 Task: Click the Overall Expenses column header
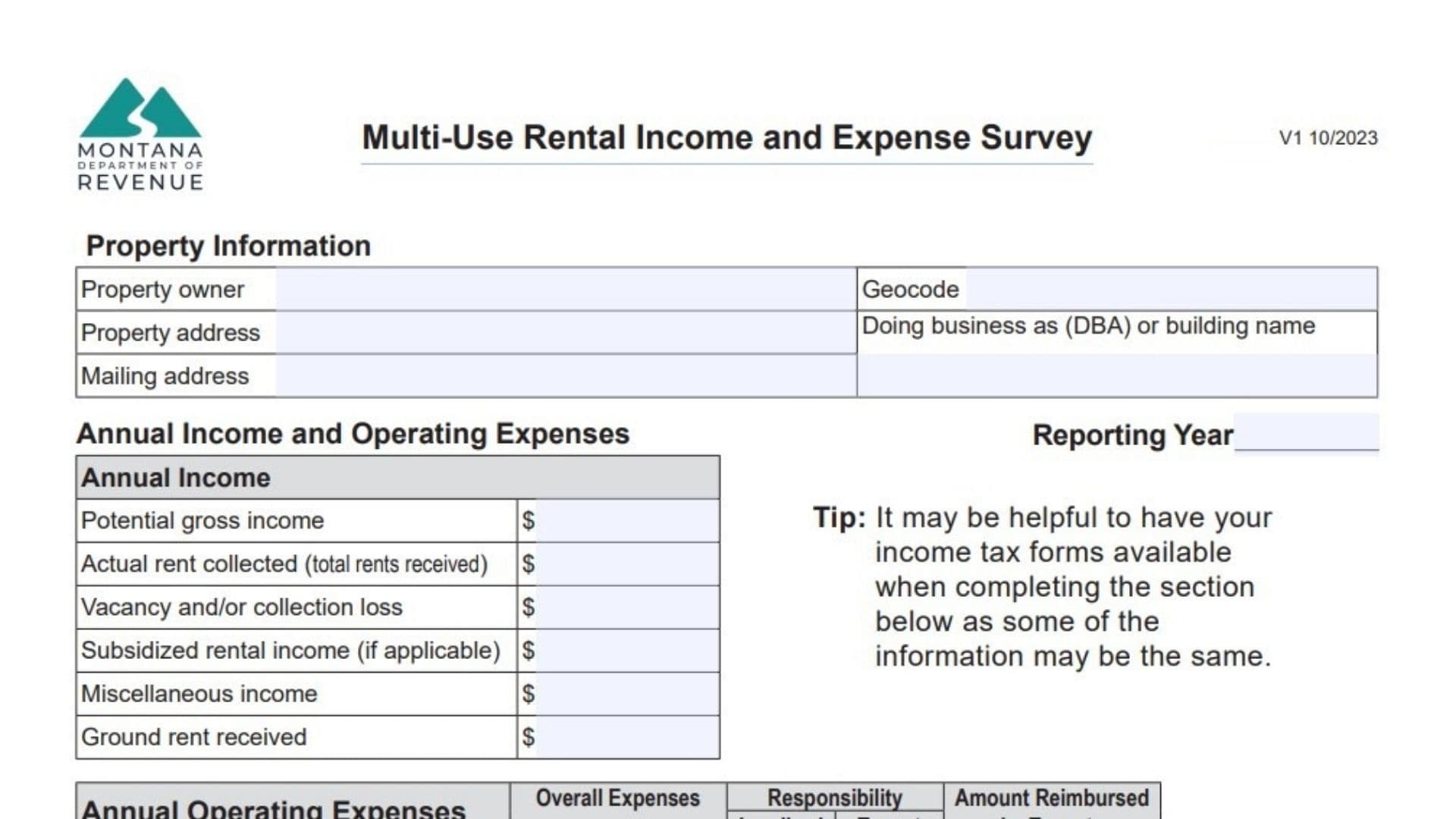pyautogui.click(x=617, y=799)
